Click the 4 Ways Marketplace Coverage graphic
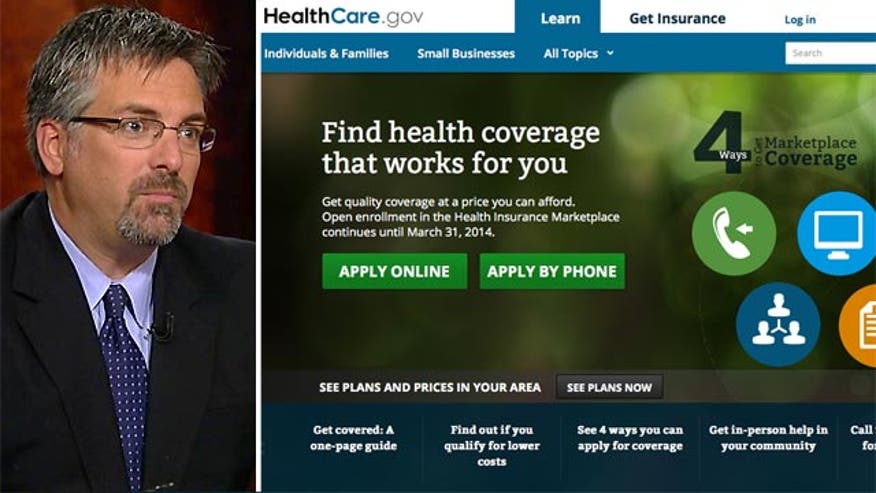 [x=775, y=143]
